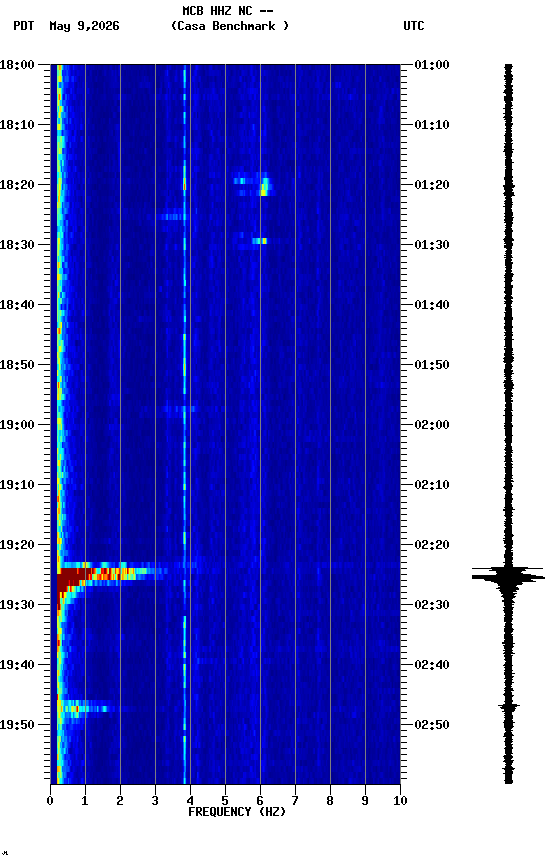Click the large spike on the seismogram trace
This screenshot has height=864, width=552.
[x=508, y=576]
